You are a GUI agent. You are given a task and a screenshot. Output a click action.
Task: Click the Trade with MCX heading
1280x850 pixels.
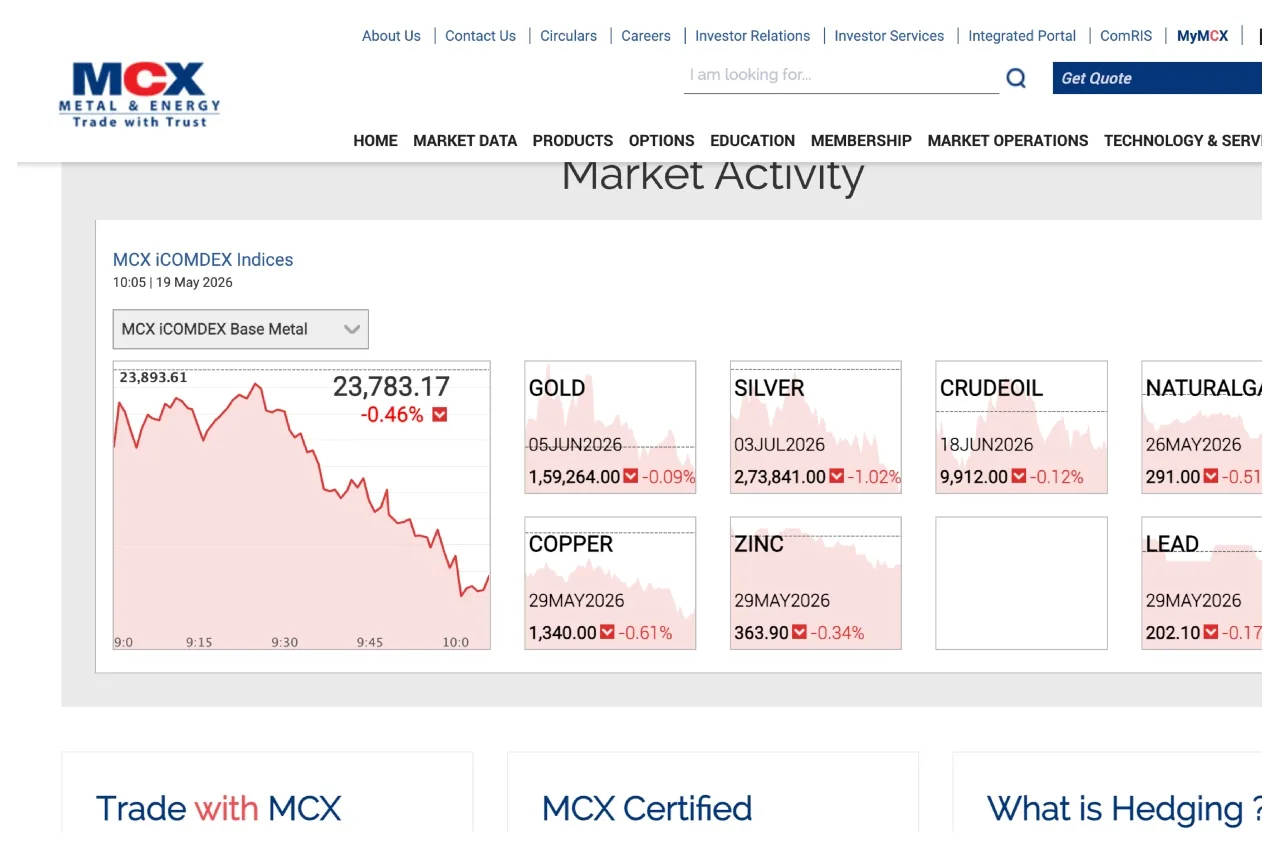[219, 808]
